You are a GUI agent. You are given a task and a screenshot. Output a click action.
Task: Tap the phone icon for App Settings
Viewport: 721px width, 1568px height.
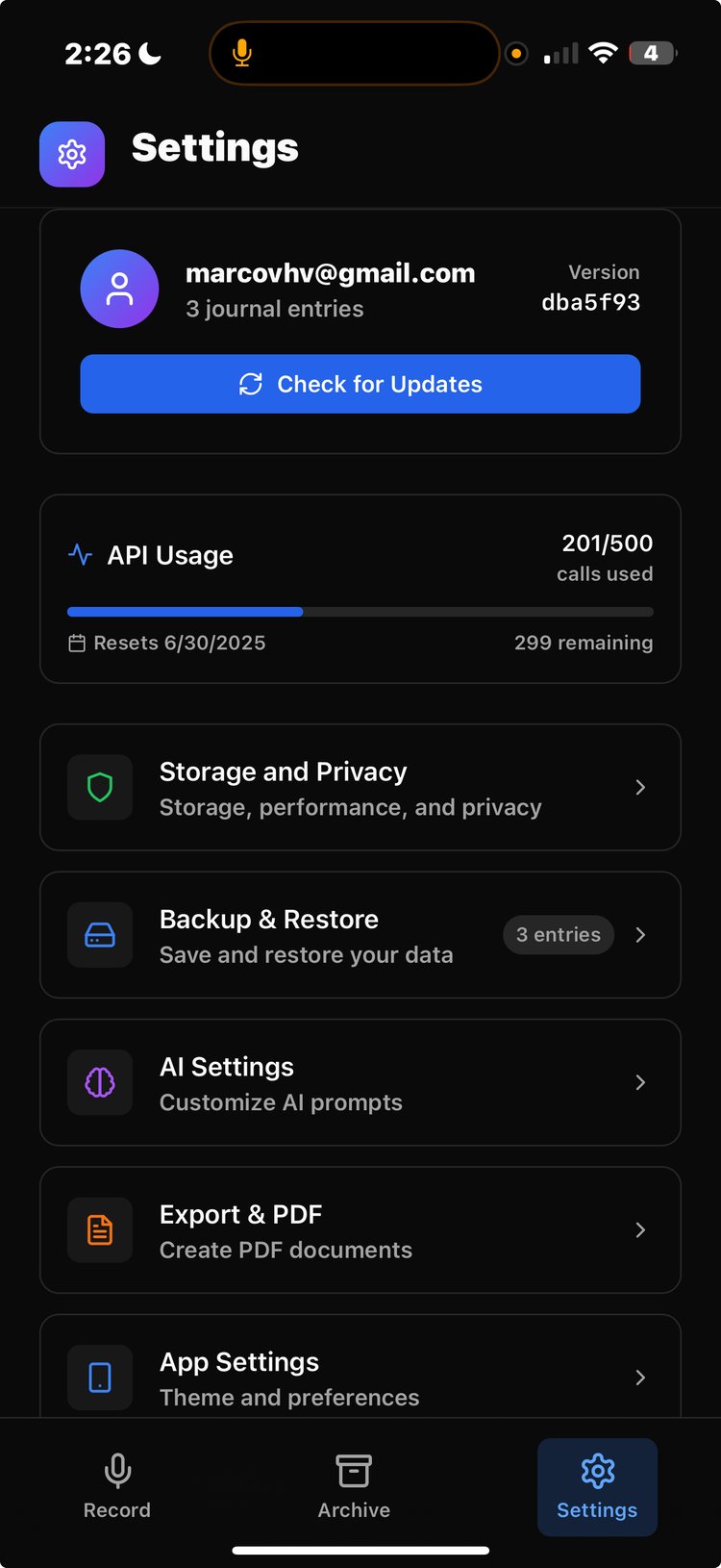(100, 1377)
